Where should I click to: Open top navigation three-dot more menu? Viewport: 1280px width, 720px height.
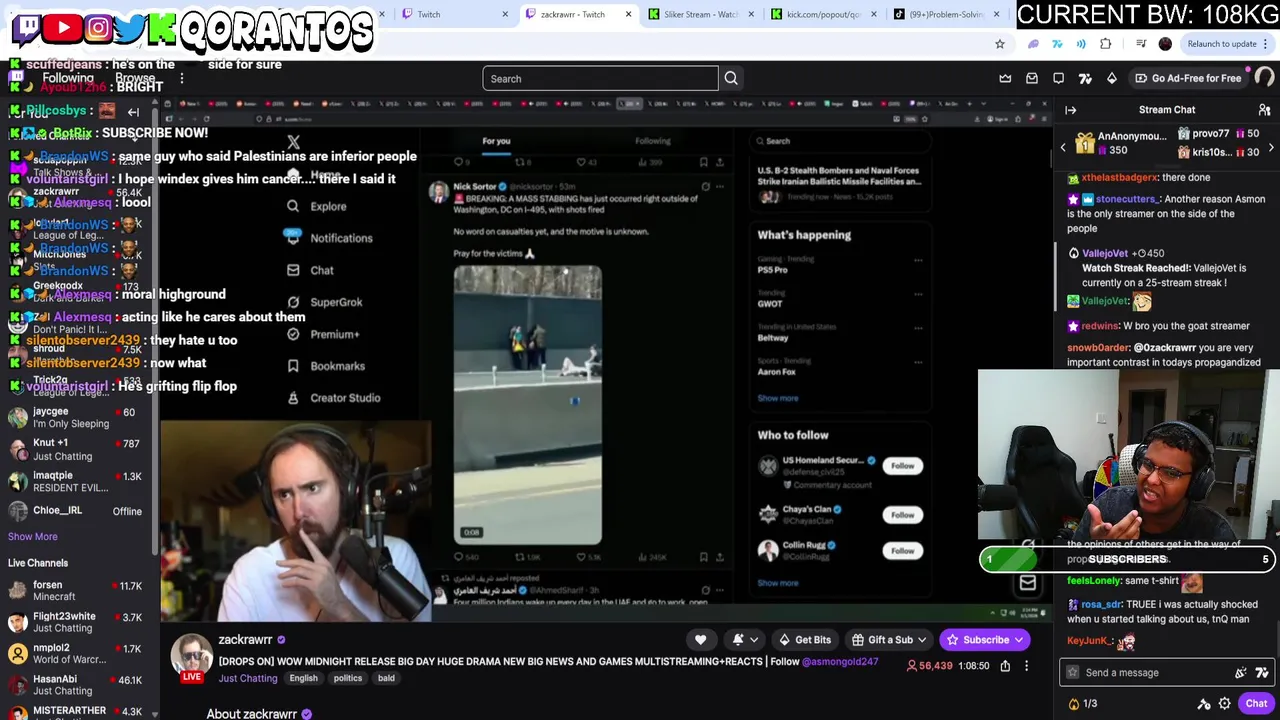[181, 78]
